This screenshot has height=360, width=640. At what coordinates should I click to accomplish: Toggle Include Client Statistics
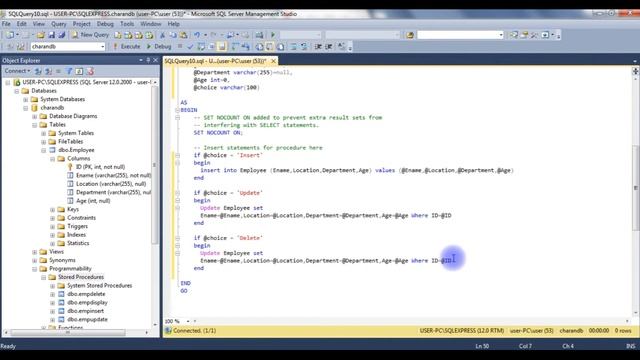tap(246, 47)
